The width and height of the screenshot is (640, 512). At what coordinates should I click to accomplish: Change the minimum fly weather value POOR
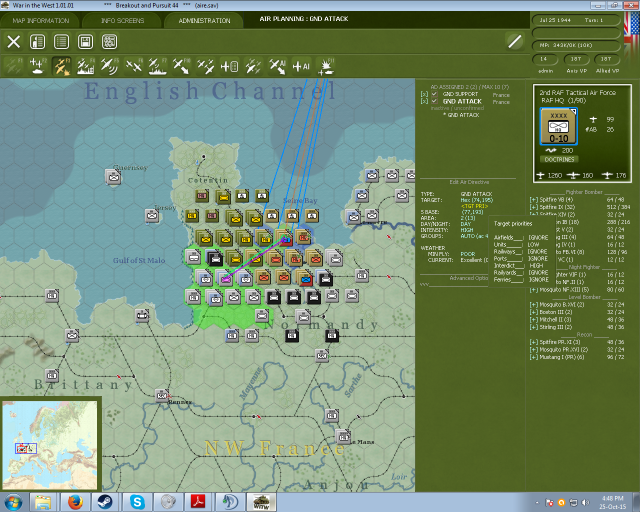click(x=468, y=254)
